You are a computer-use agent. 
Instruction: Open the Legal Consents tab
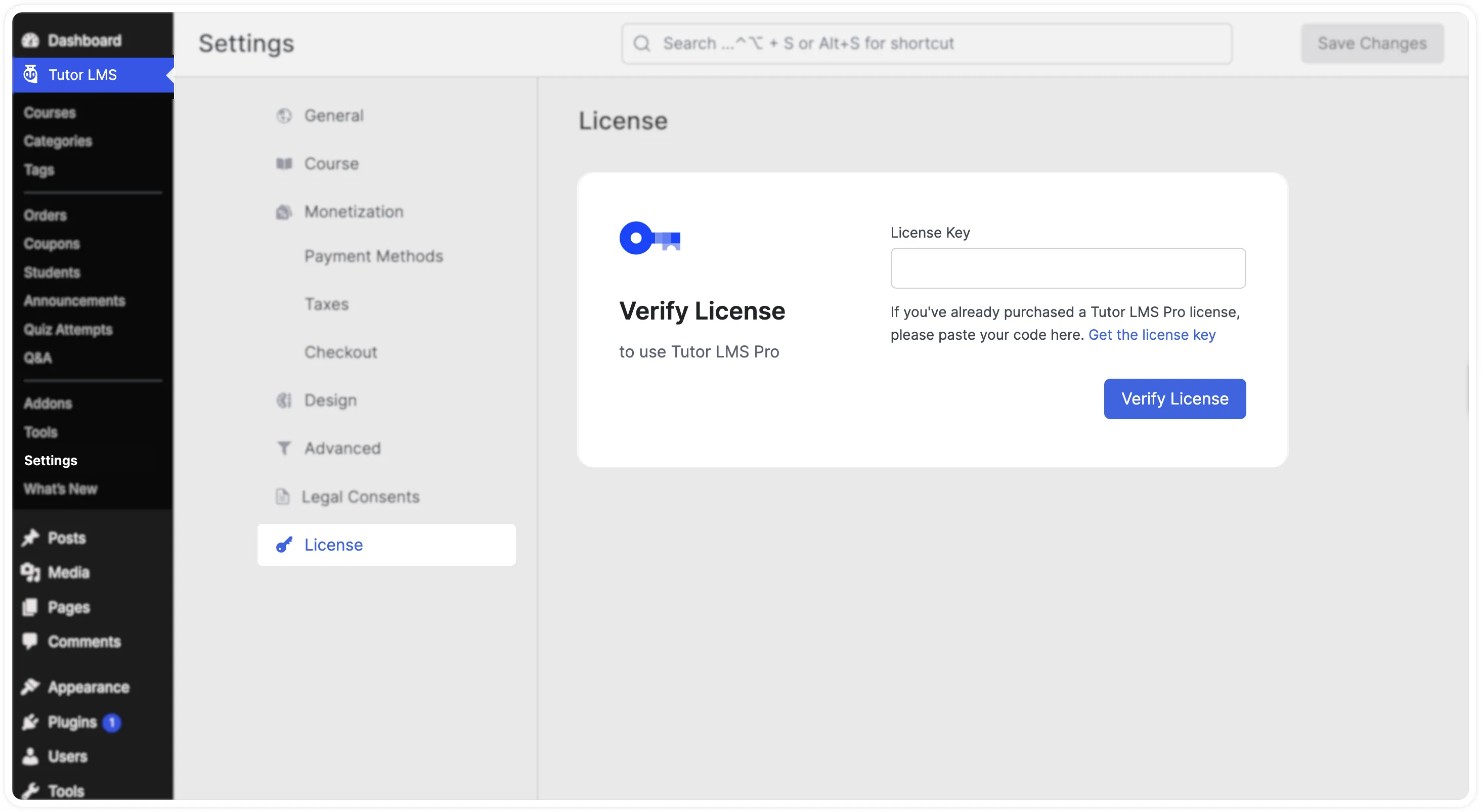386,496
